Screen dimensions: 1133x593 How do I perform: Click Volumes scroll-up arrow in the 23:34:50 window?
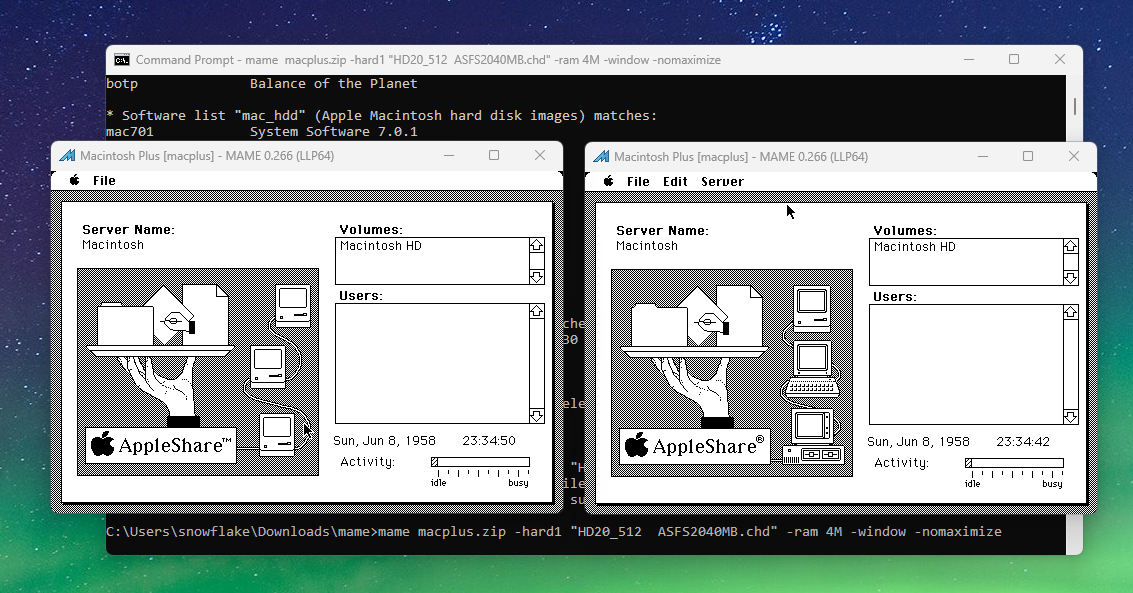click(537, 246)
